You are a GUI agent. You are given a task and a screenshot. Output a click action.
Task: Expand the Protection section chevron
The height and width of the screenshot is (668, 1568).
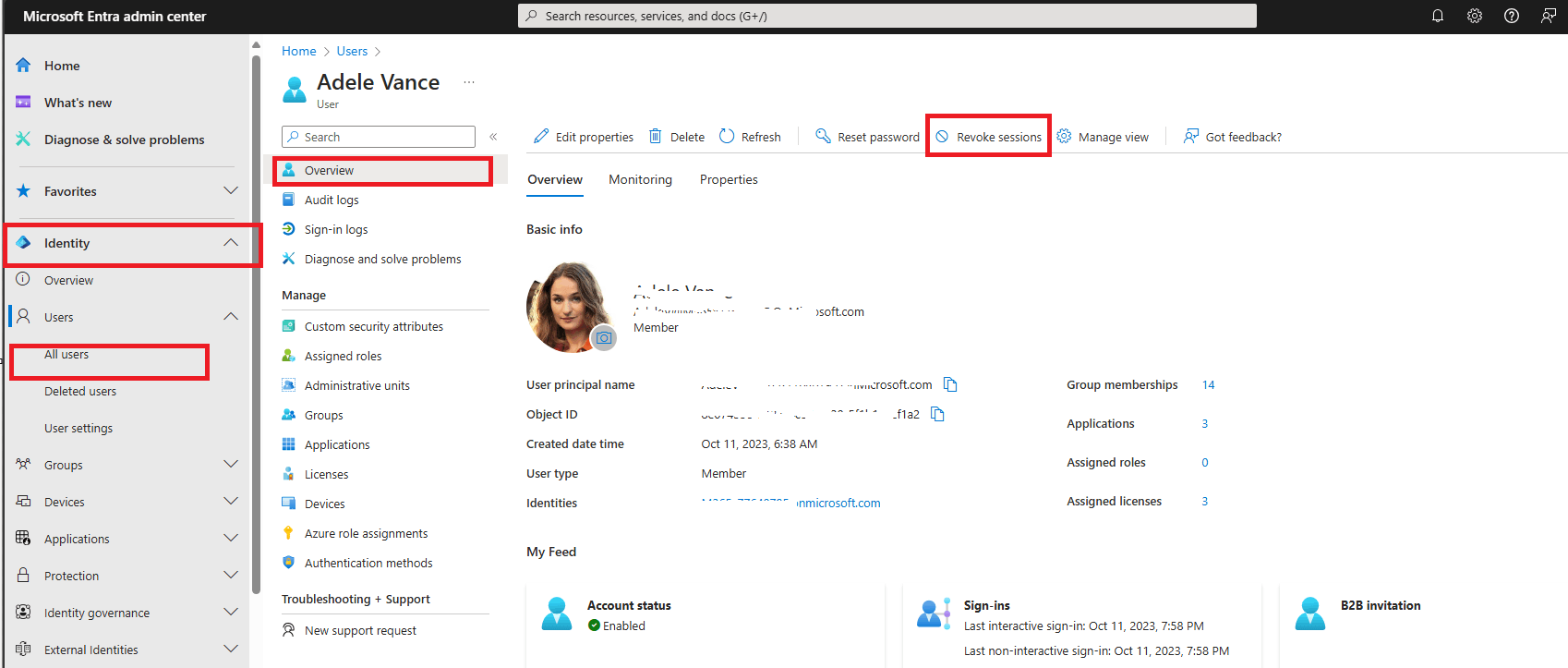[231, 575]
